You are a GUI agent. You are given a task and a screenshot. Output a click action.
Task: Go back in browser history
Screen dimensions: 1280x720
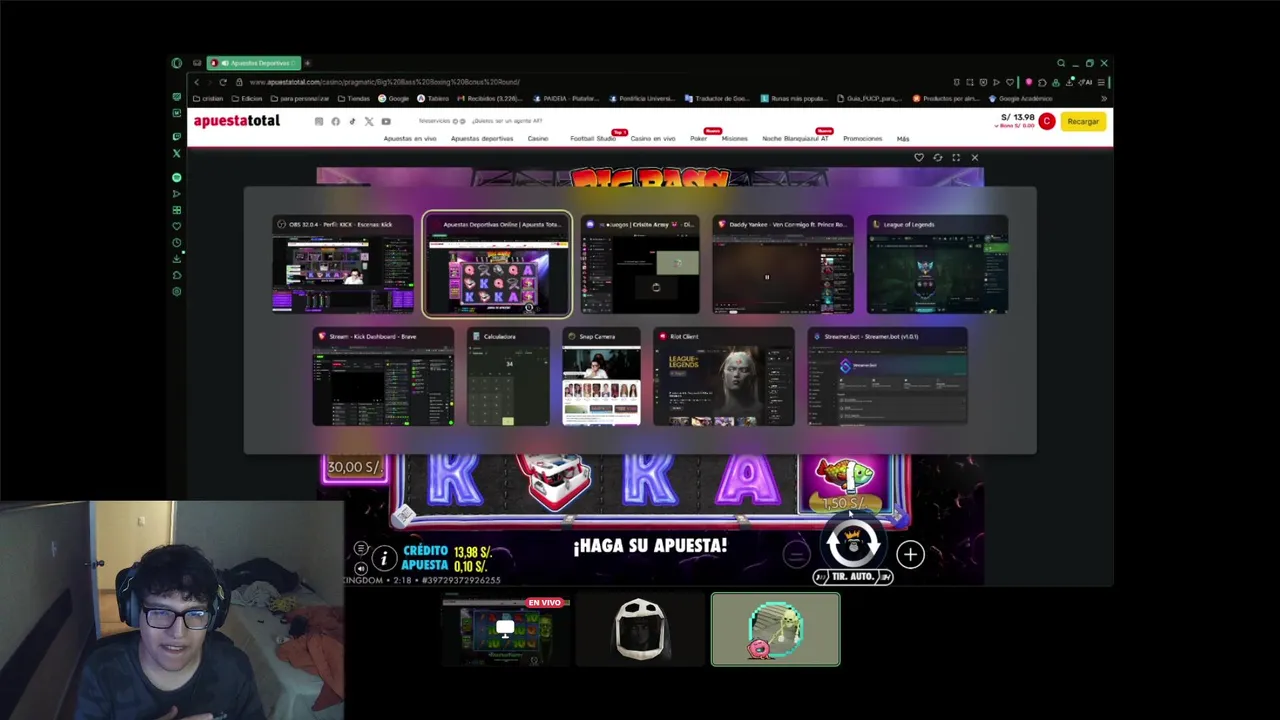[x=197, y=82]
